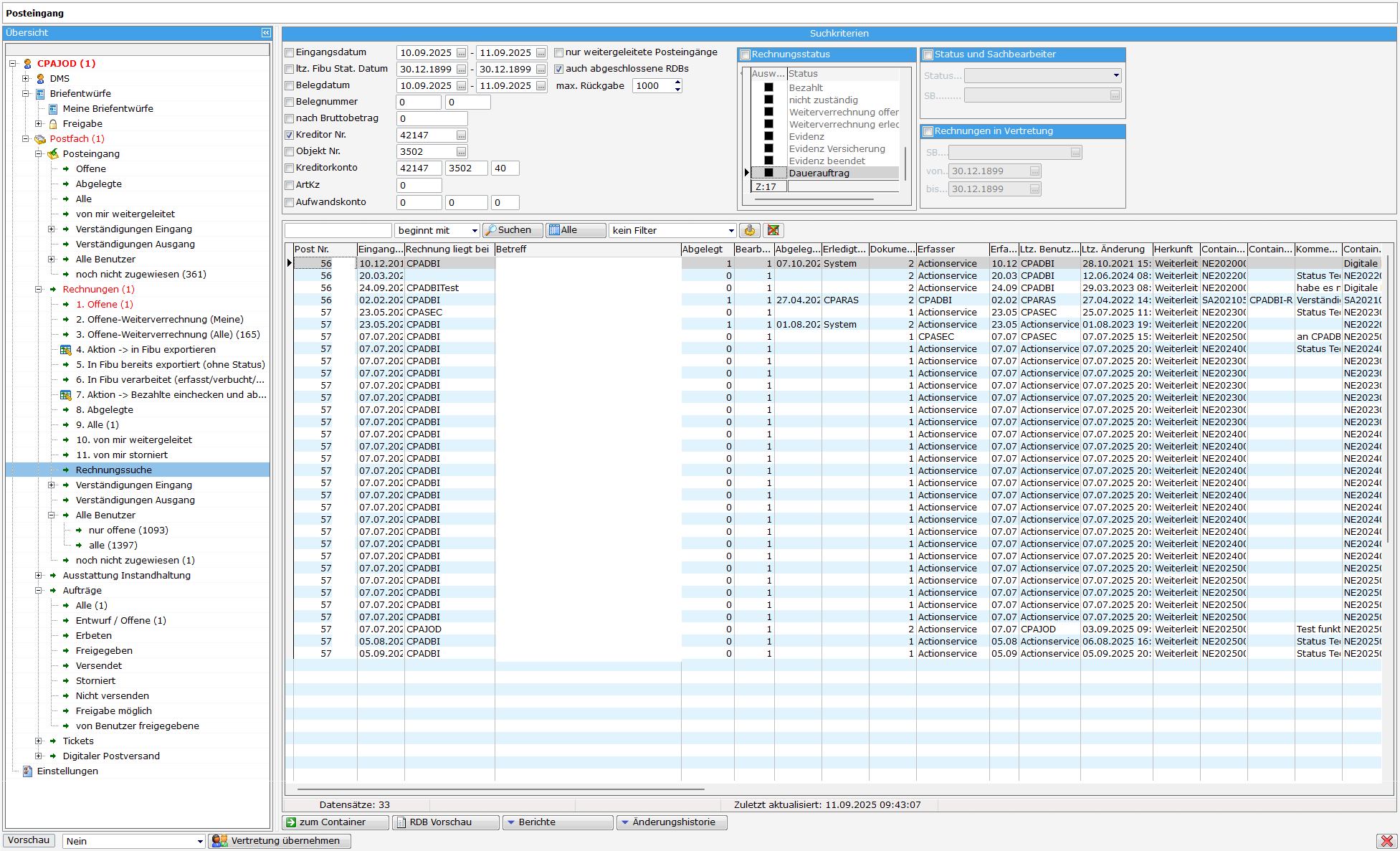1400x851 pixels.
Task: Open the Berichte menu button
Action: tap(557, 822)
